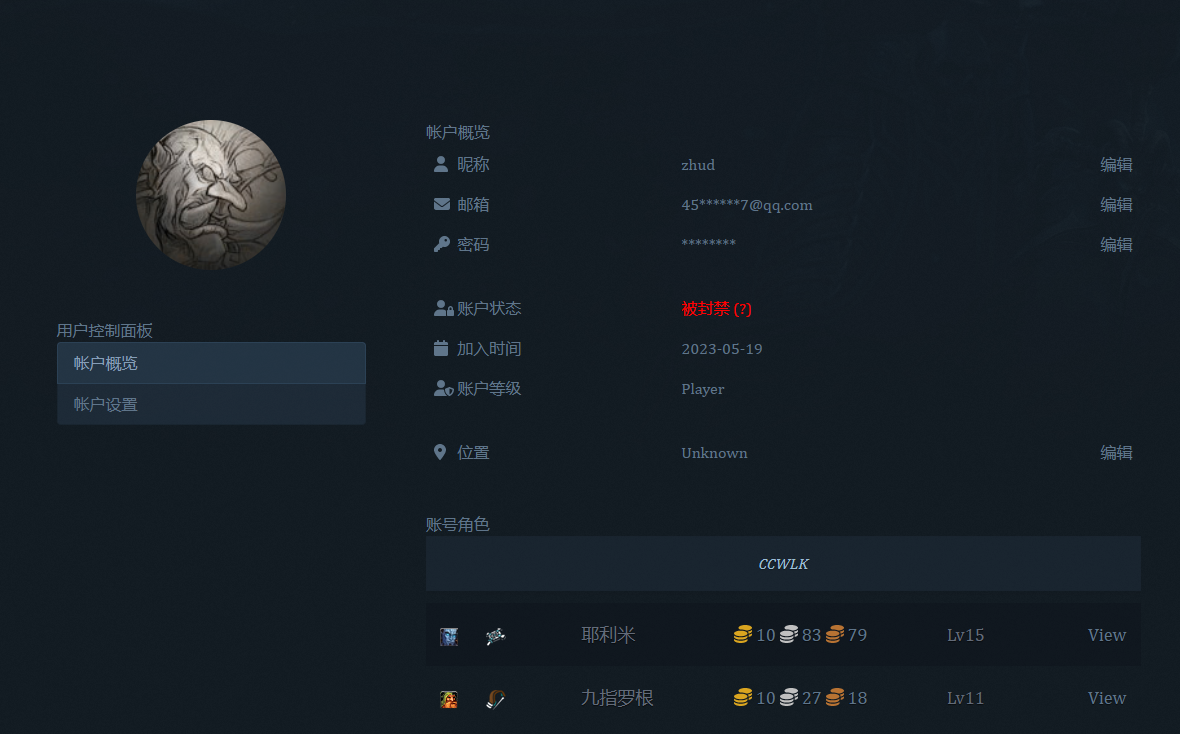The image size is (1180, 734).
Task: Click the weapon icon next to 耶利米
Action: [x=496, y=635]
